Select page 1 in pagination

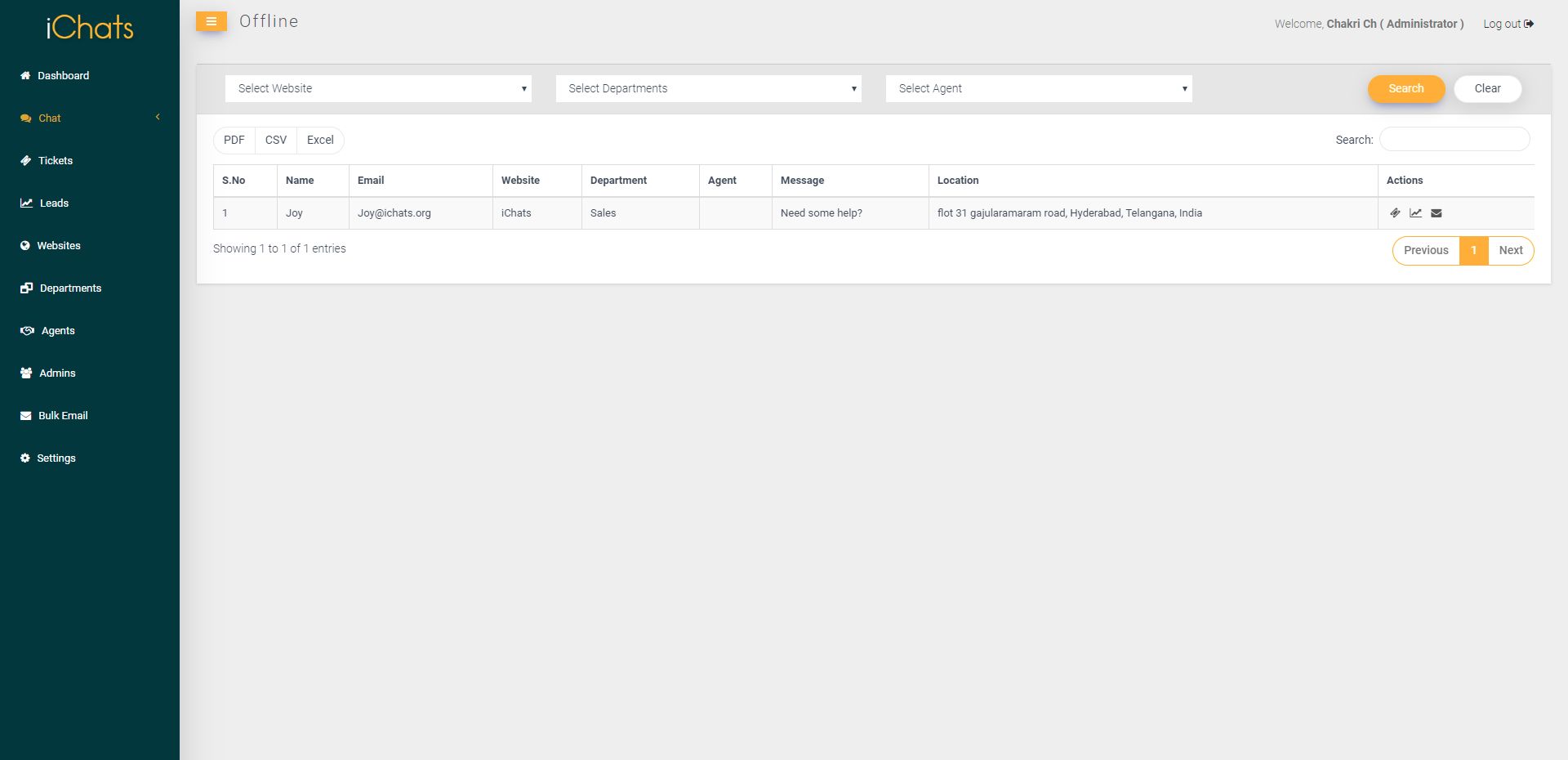tap(1473, 250)
